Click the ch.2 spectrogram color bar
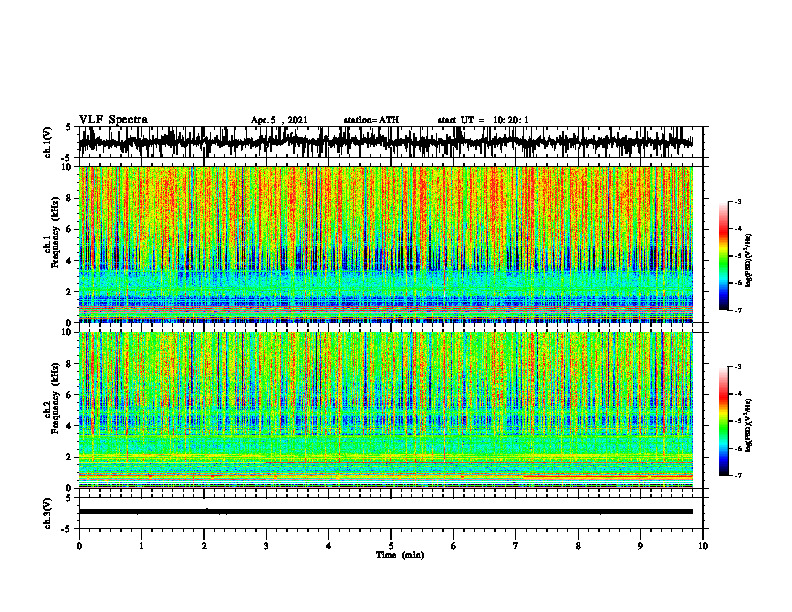This screenshot has height=612, width=792. point(723,421)
